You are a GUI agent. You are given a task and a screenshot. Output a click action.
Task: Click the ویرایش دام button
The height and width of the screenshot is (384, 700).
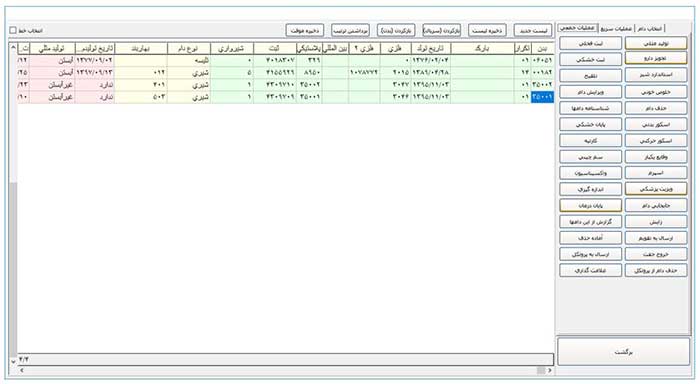coord(591,92)
